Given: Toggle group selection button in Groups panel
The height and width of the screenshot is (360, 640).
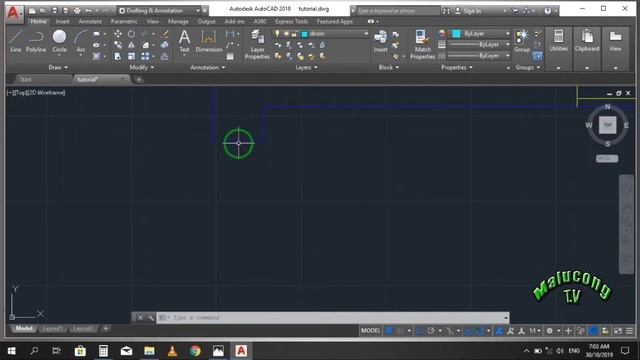Looking at the screenshot, I should coord(538,56).
